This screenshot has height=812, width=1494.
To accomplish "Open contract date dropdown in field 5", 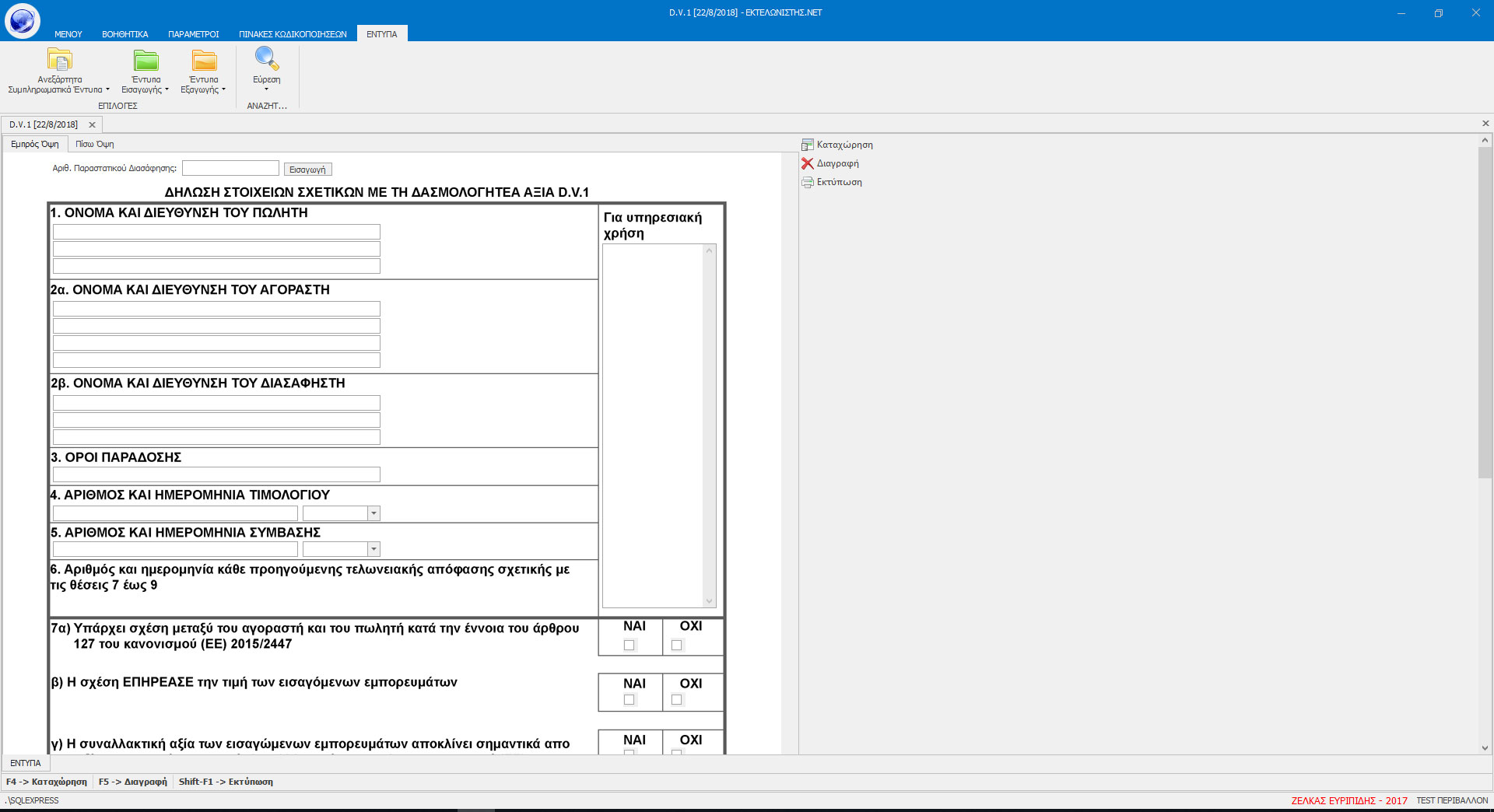I will tap(373, 549).
